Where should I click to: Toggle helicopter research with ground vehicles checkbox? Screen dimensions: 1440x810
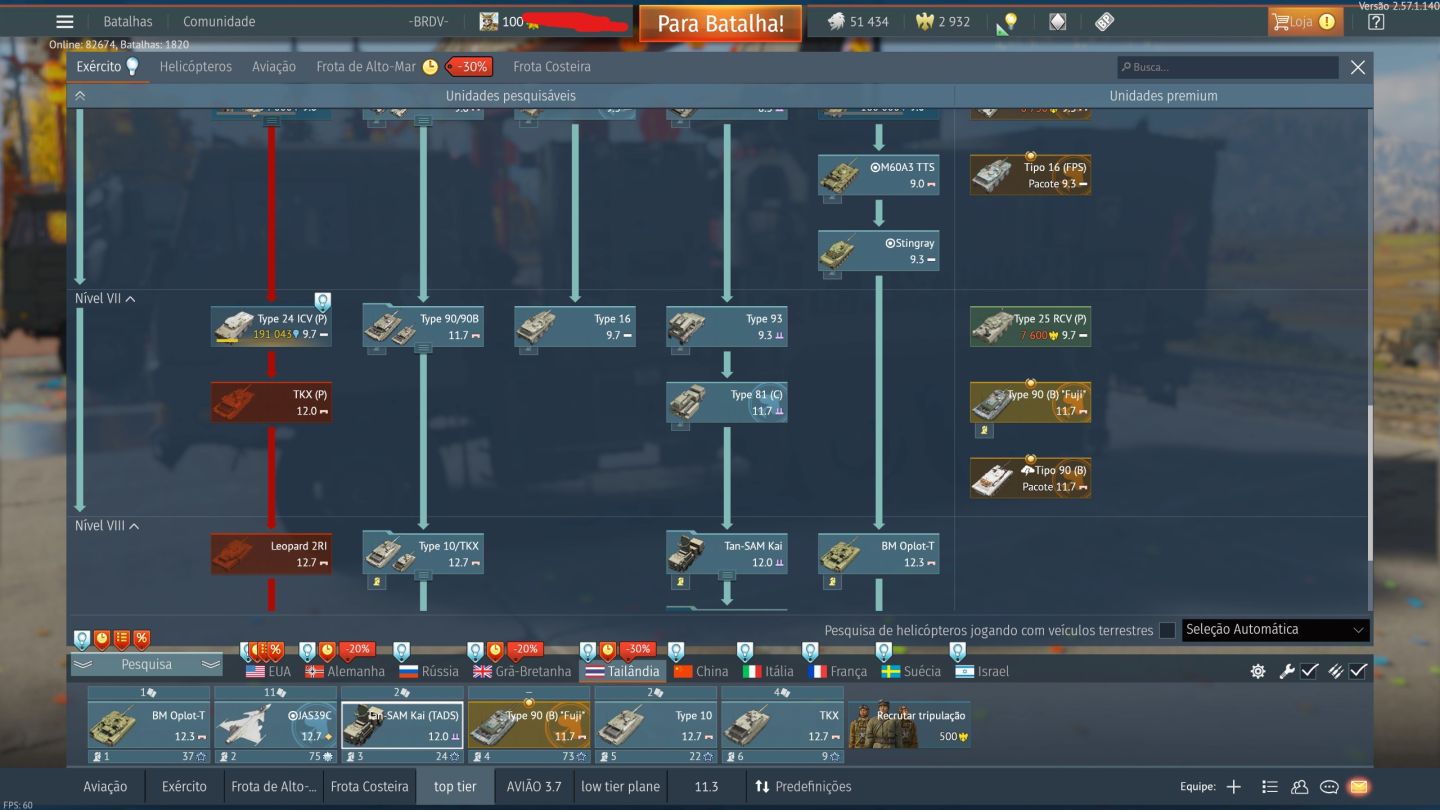pyautogui.click(x=1167, y=631)
